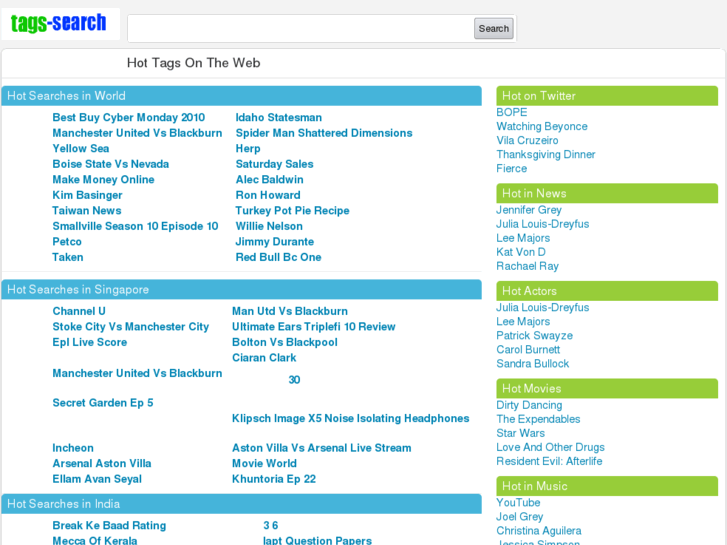Open Idaho Statesman link
This screenshot has width=727, height=545.
[279, 117]
